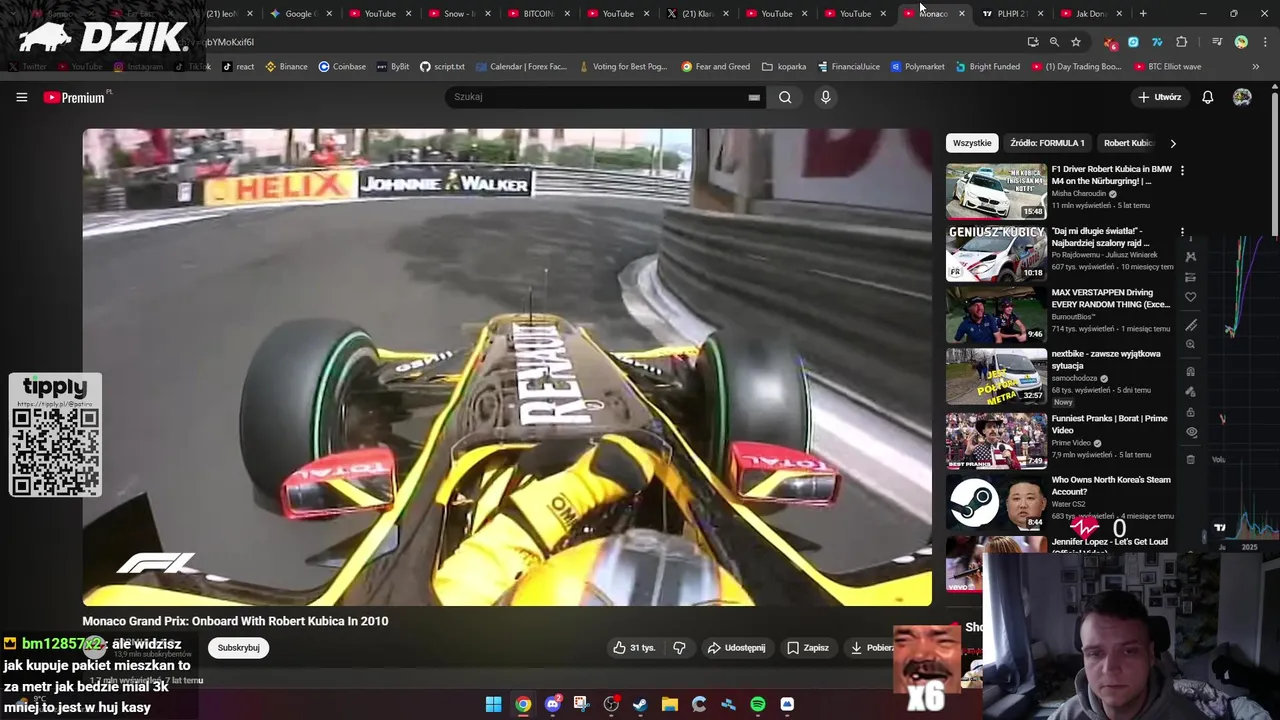The width and height of the screenshot is (1280, 720).
Task: Open YouTube notifications bell
Action: coord(1207,97)
